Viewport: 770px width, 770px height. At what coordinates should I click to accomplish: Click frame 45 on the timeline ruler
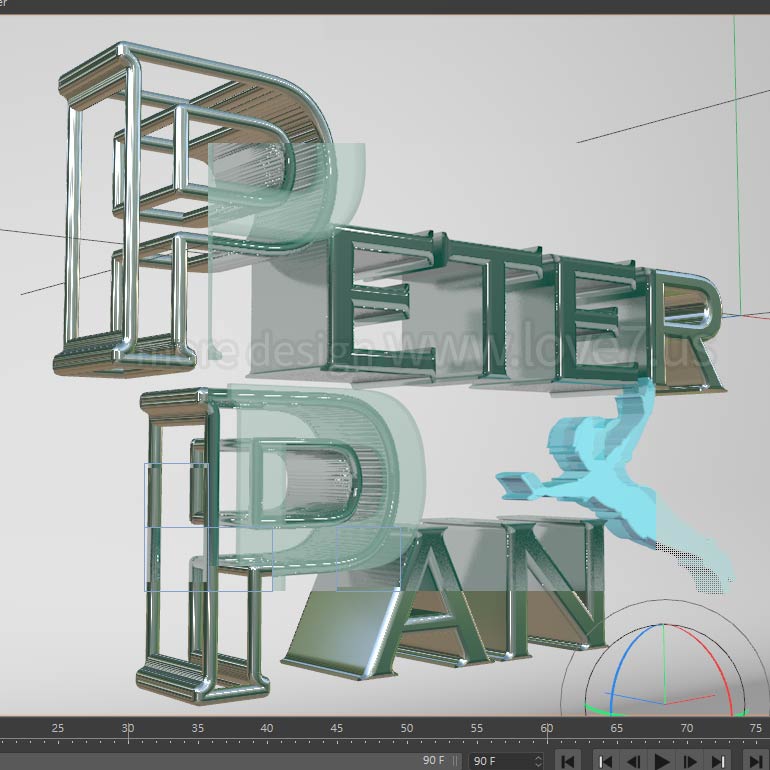[x=337, y=728]
